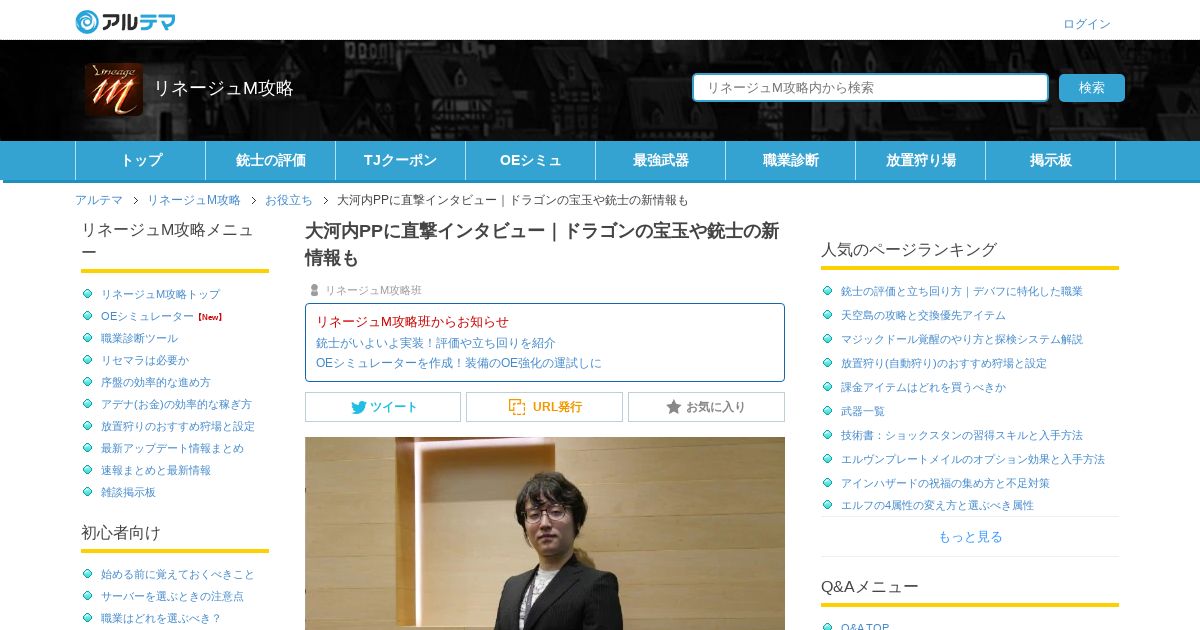Image resolution: width=1200 pixels, height=630 pixels.
Task: Open the トップ navigation tab
Action: [x=141, y=160]
